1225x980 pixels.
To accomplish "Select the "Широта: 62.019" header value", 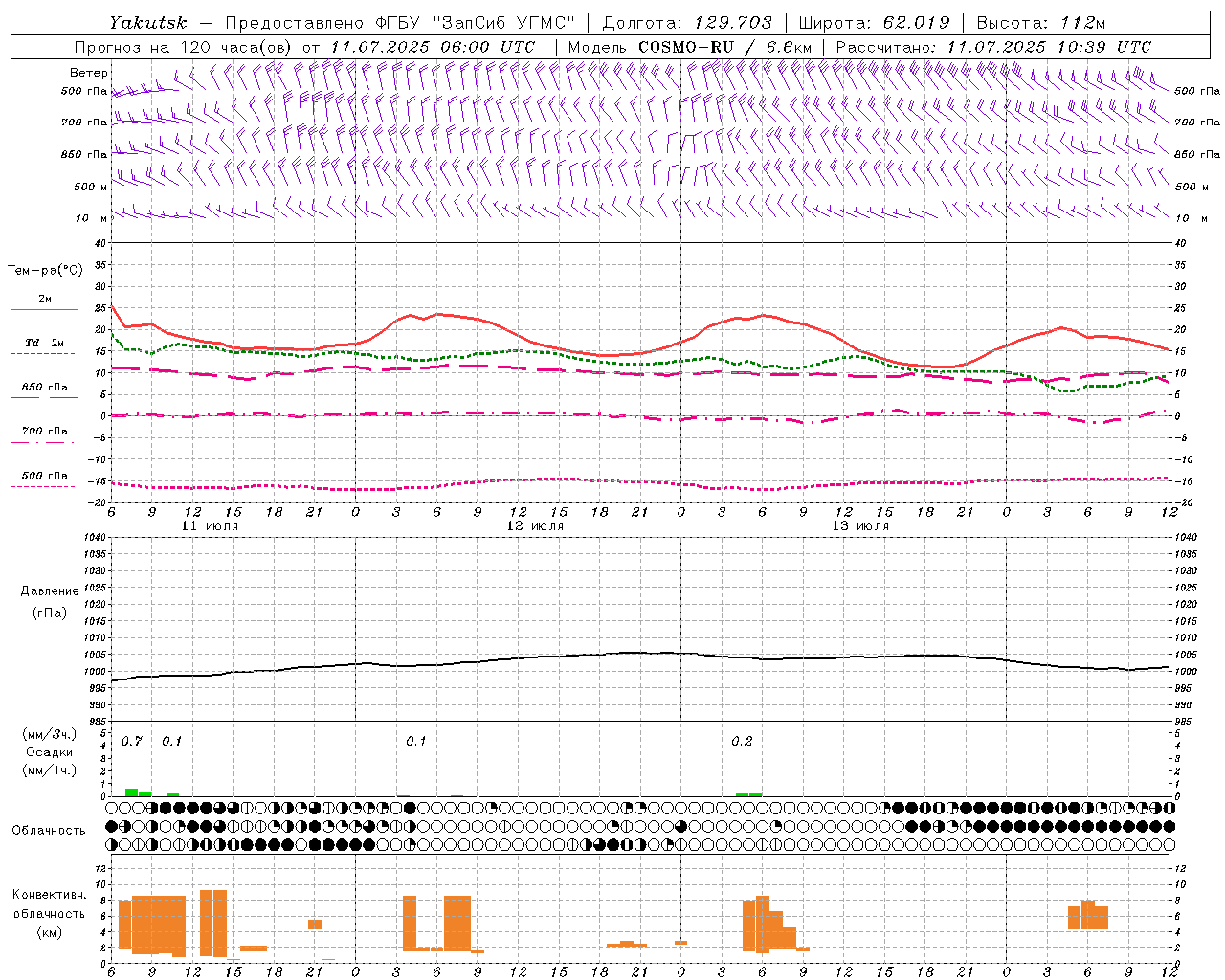I will coord(874,22).
